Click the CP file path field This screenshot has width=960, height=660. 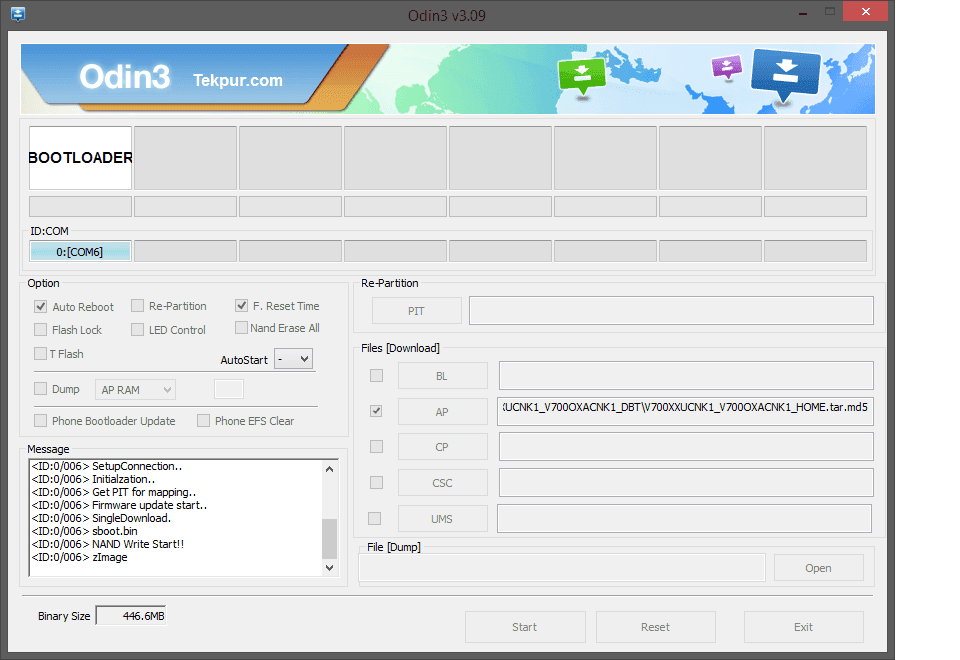pyautogui.click(x=686, y=447)
